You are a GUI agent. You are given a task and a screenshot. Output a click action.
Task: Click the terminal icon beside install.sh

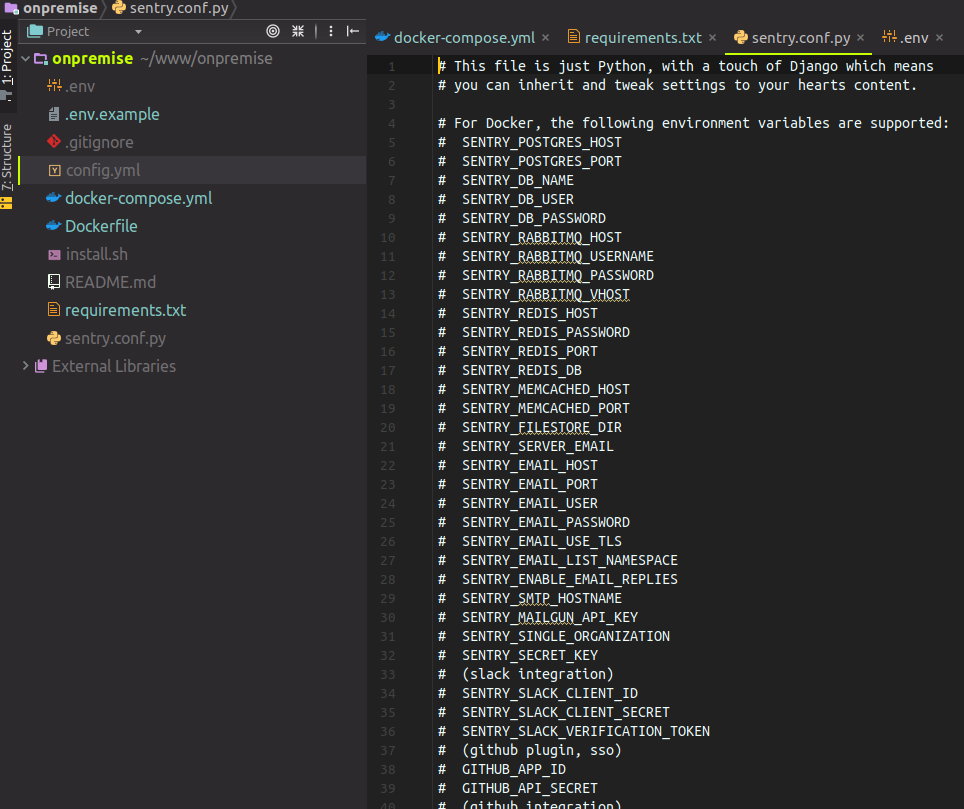pyautogui.click(x=54, y=255)
